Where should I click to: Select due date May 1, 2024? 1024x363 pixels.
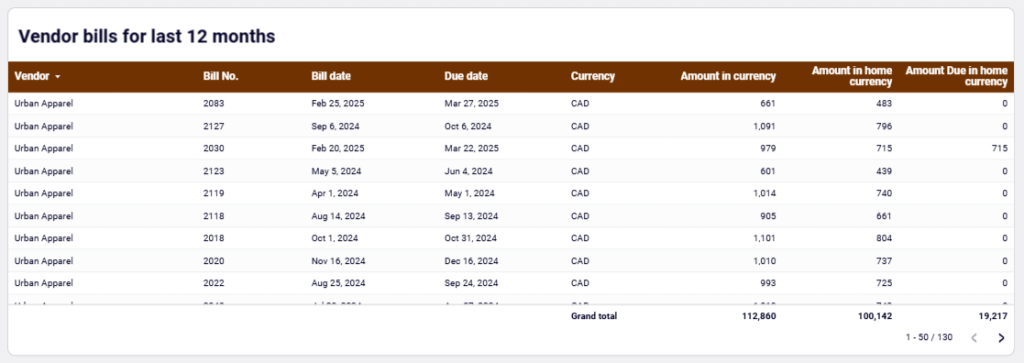[470, 193]
